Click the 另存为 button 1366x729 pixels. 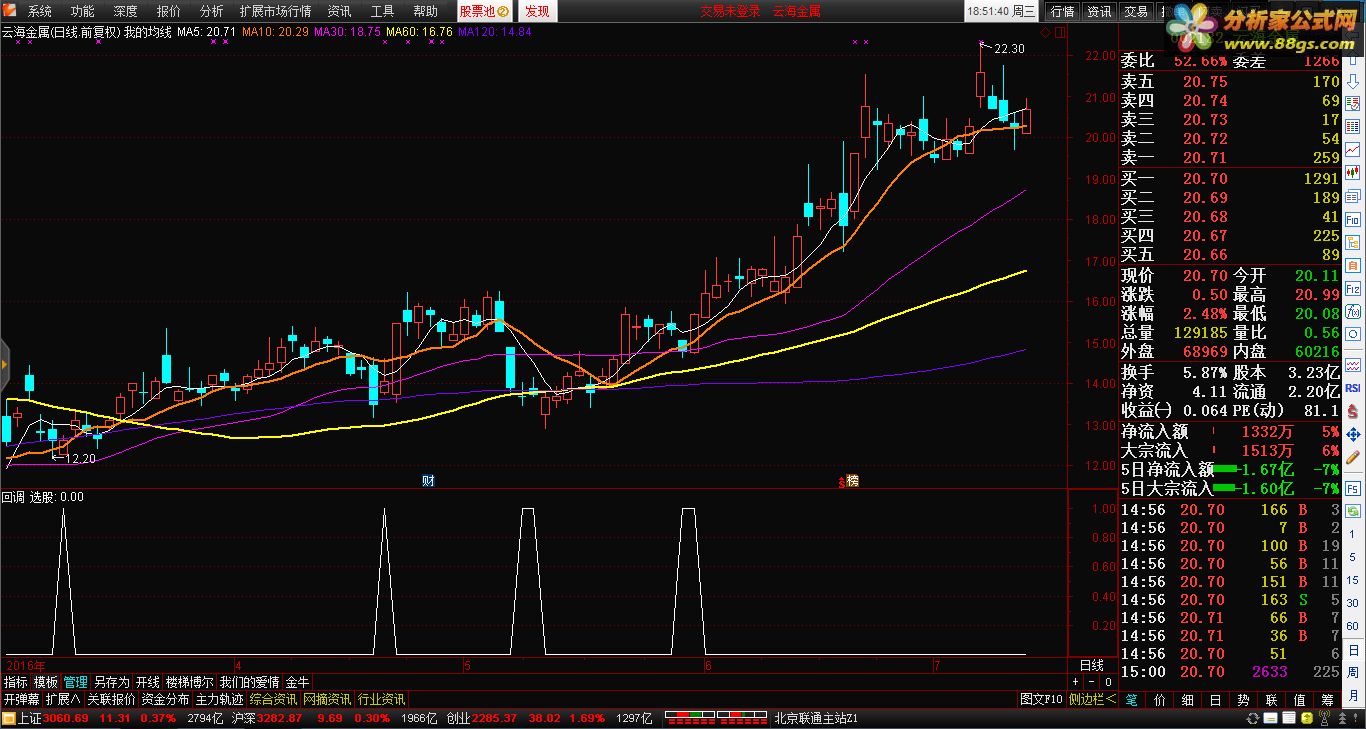[111, 682]
